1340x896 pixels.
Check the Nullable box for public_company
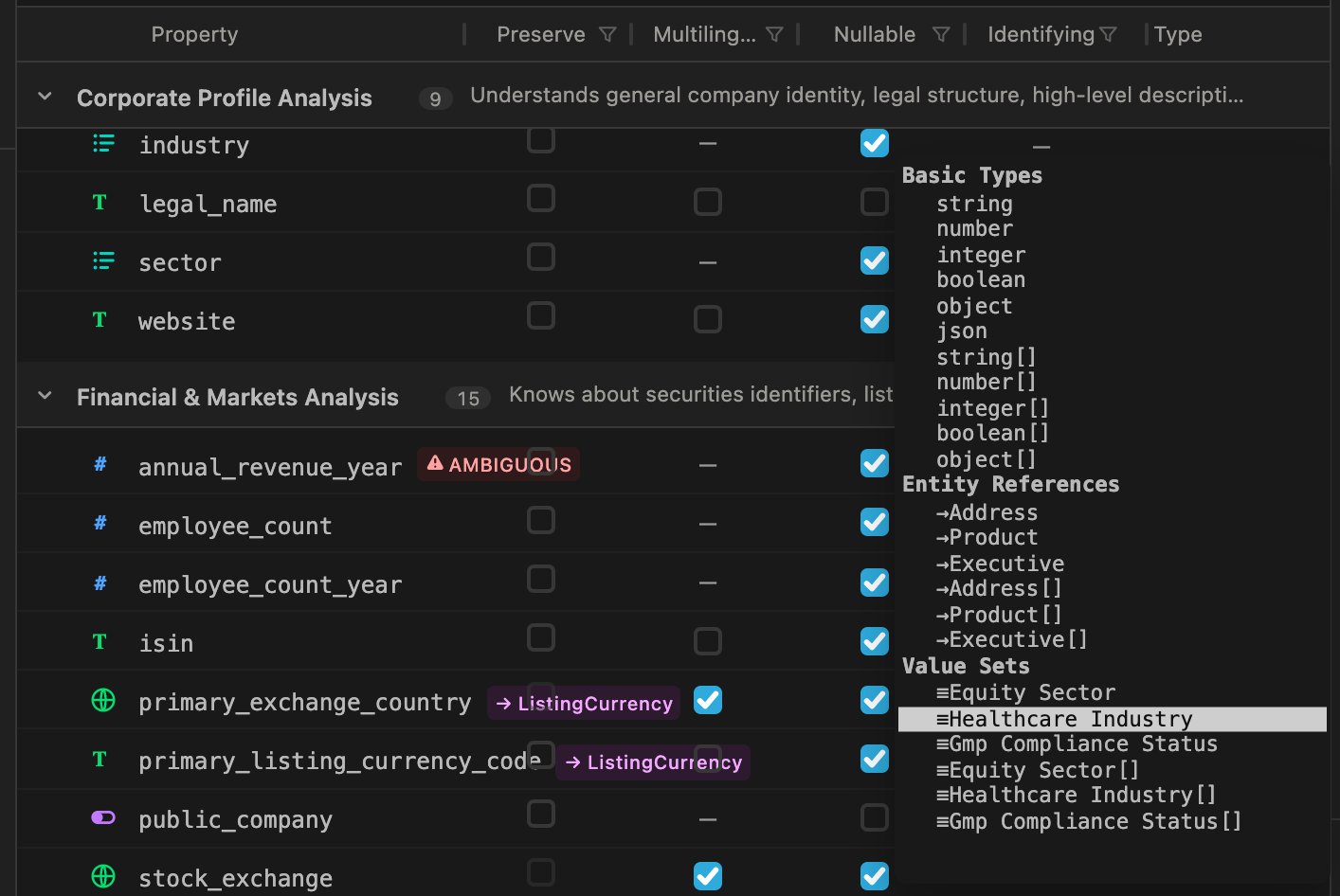pyautogui.click(x=875, y=817)
